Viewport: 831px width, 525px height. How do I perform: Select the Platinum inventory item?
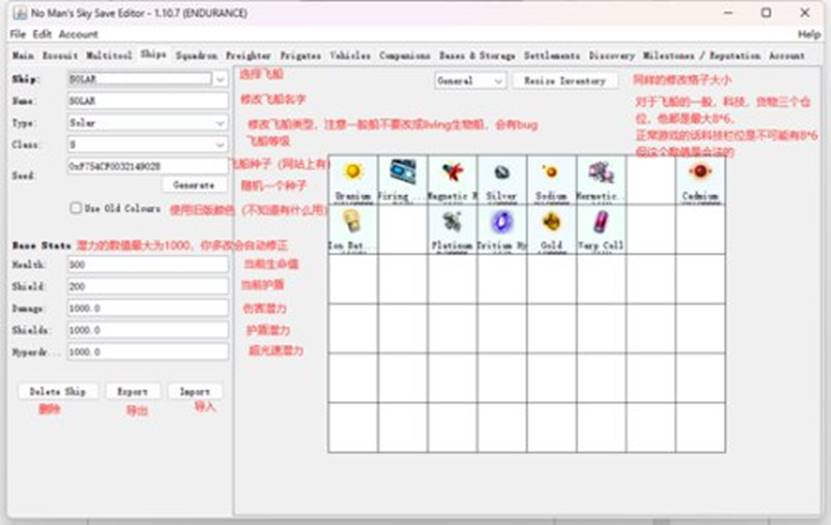452,229
